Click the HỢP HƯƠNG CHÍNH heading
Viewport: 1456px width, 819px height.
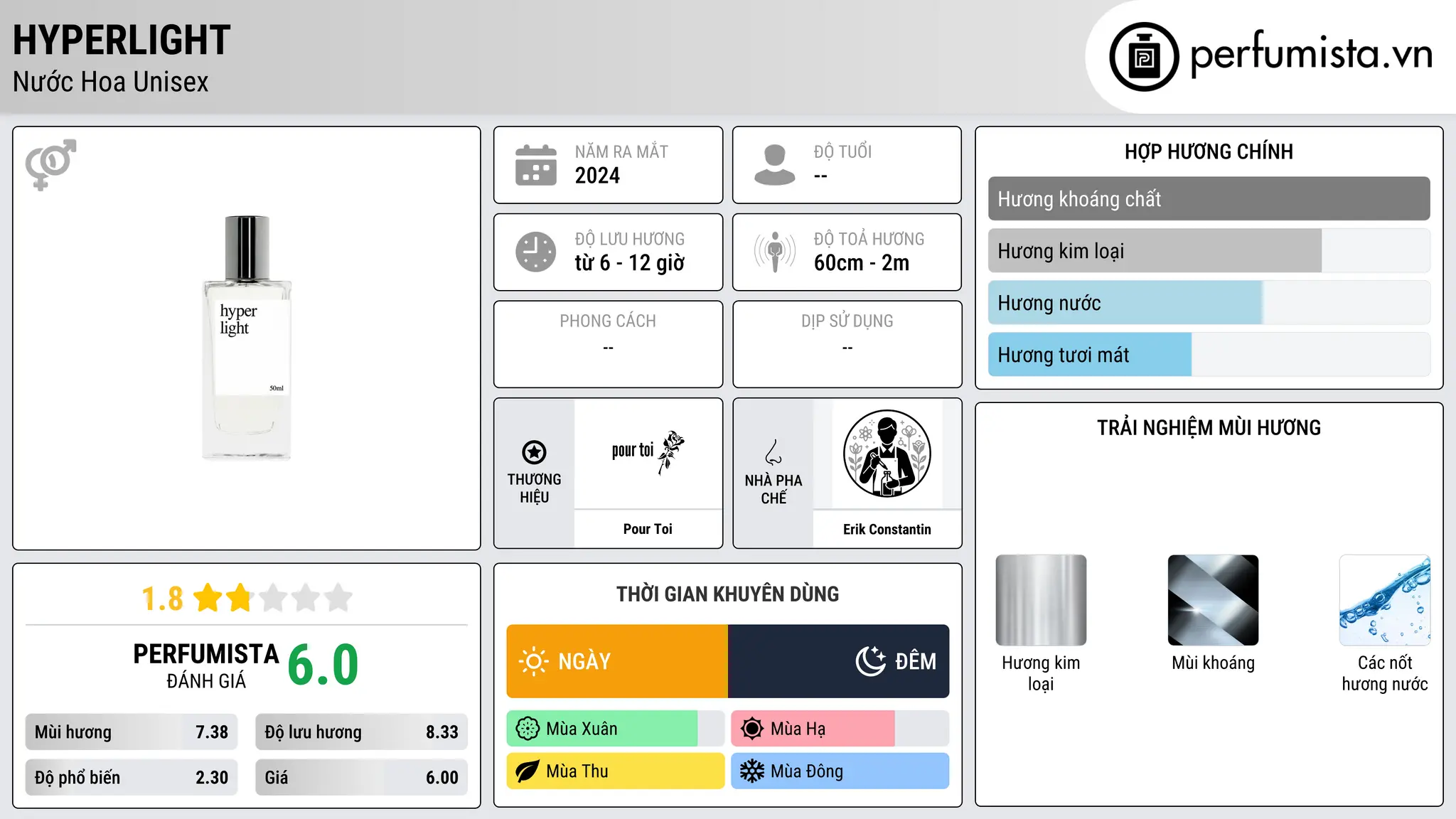(1209, 151)
